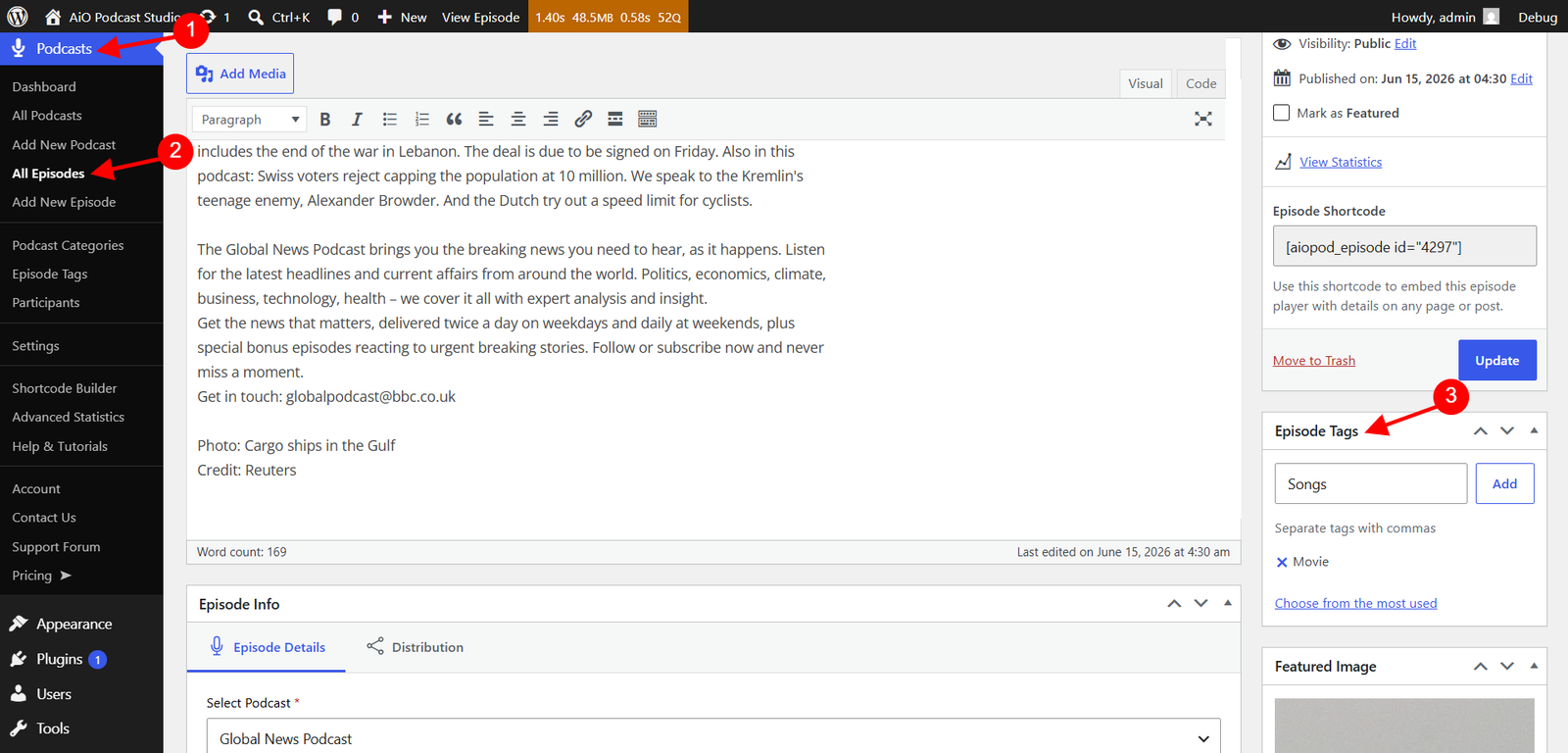Open the Shortcode Builder menu item
The width and height of the screenshot is (1568, 753).
64,388
